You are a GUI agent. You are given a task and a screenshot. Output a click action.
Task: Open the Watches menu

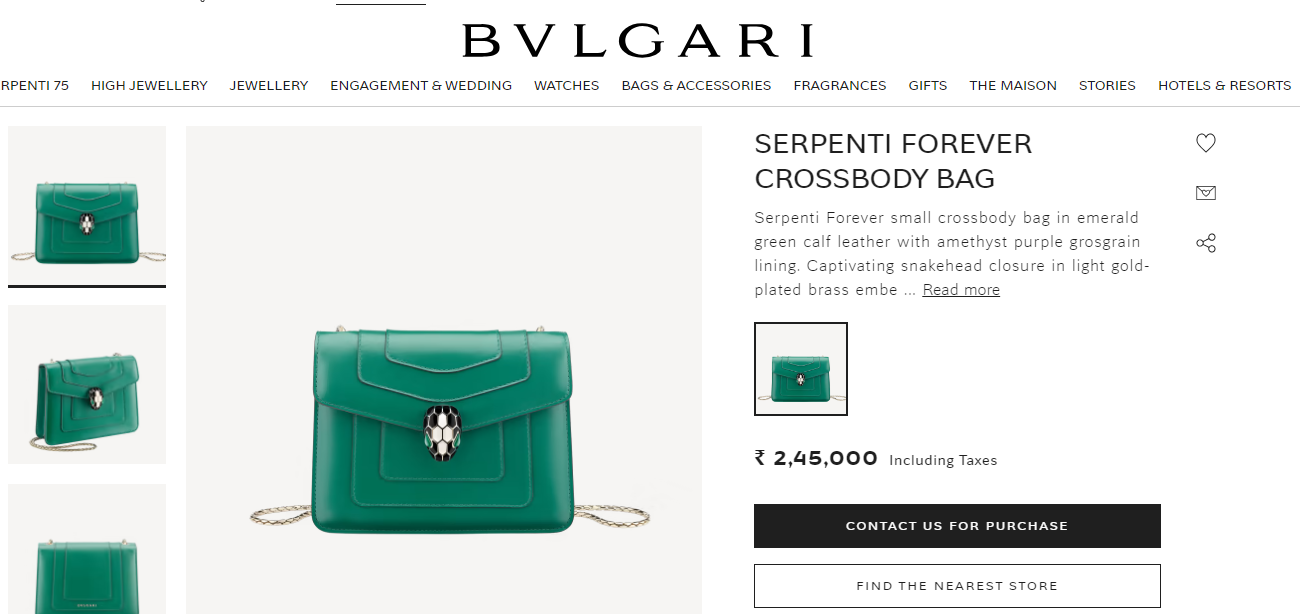[566, 86]
